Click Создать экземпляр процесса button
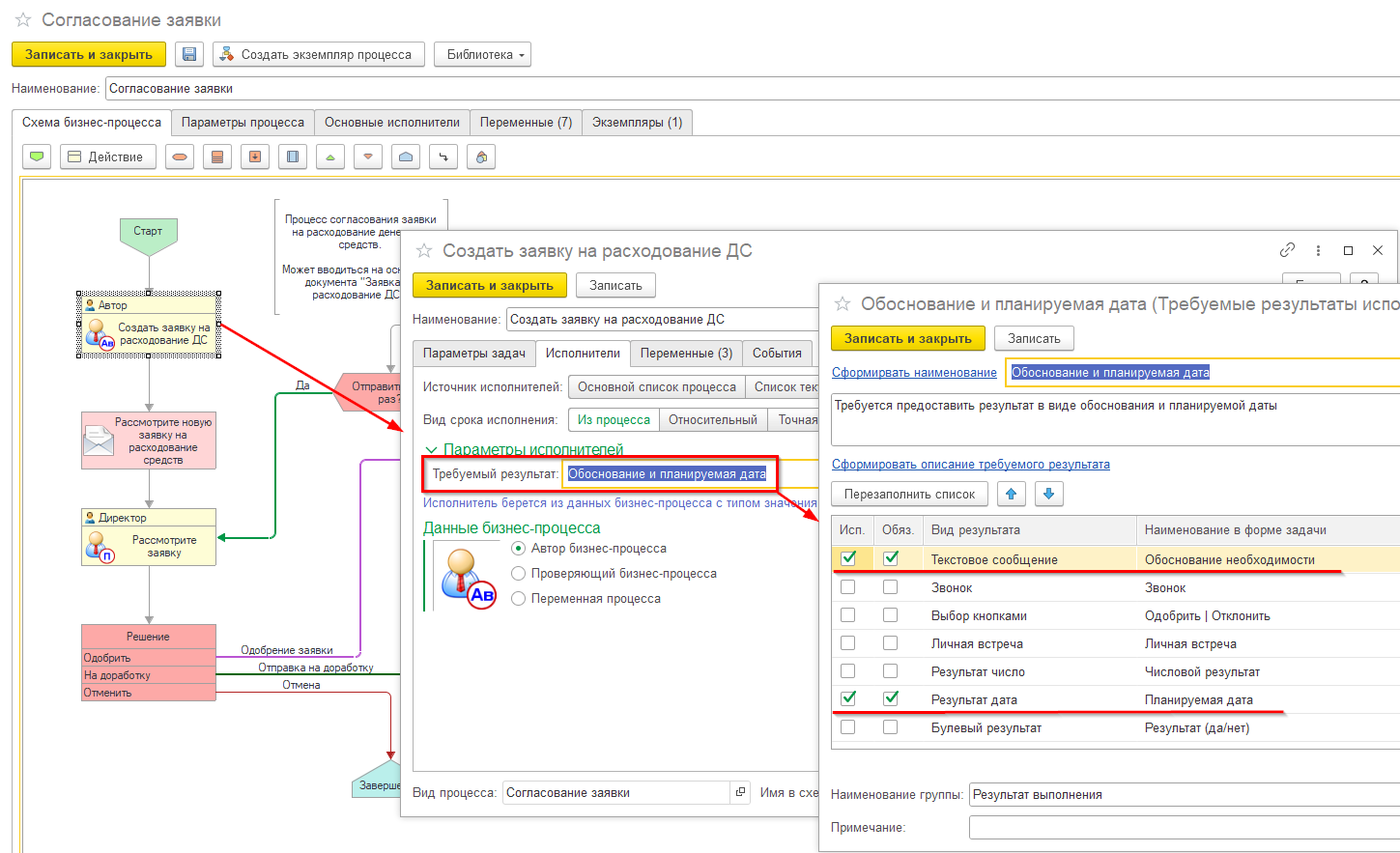 318,55
